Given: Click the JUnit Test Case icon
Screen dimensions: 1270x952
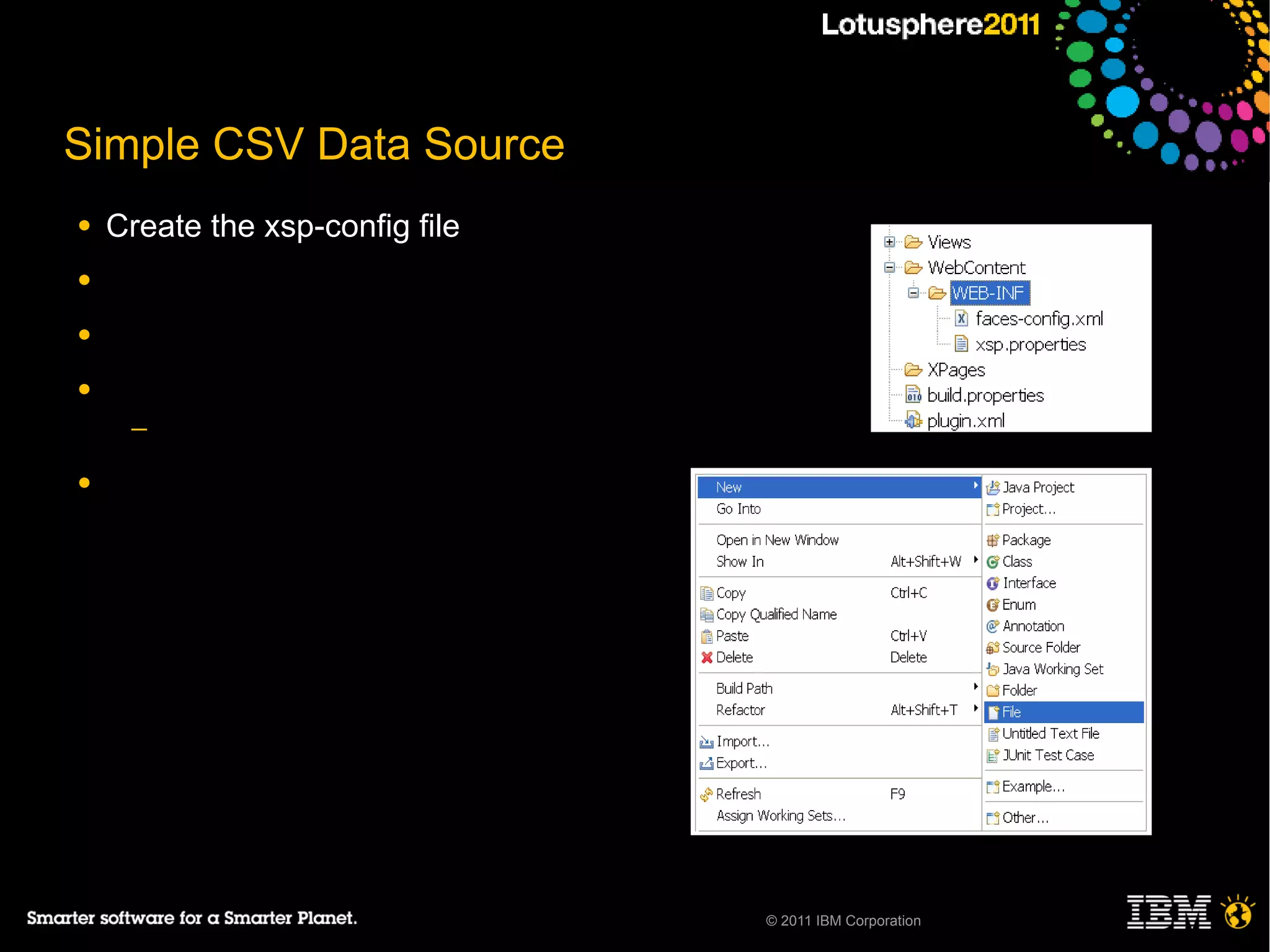Looking at the screenshot, I should coord(993,755).
